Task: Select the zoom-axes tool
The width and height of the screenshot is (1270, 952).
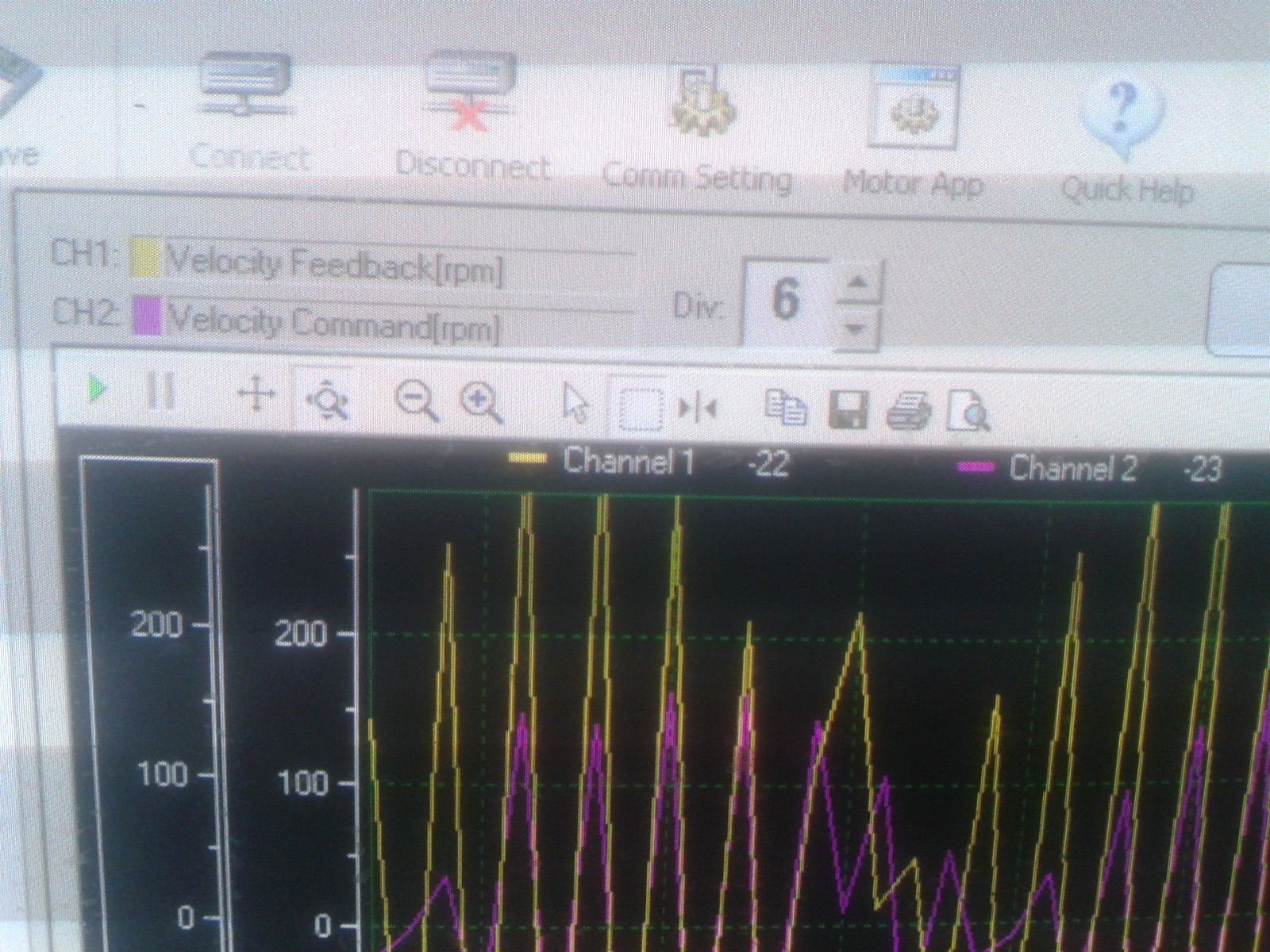Action: (x=327, y=397)
